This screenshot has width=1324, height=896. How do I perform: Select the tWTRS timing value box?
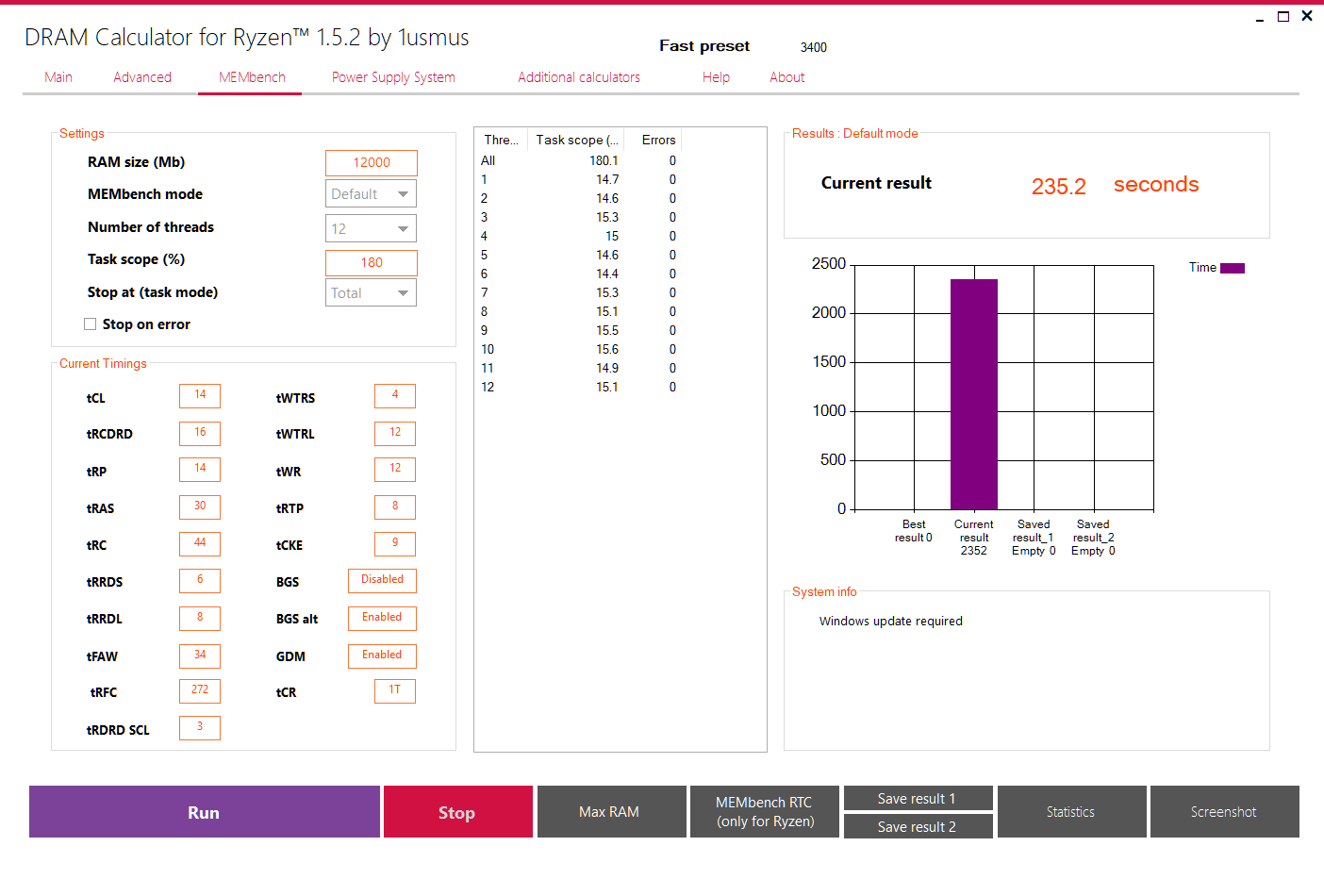395,396
